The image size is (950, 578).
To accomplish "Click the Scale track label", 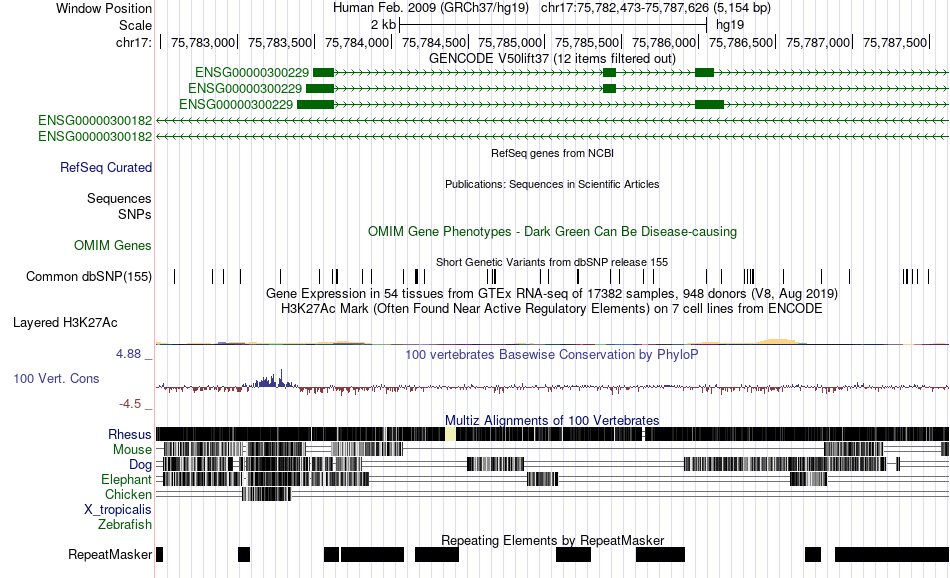I will pos(135,25).
